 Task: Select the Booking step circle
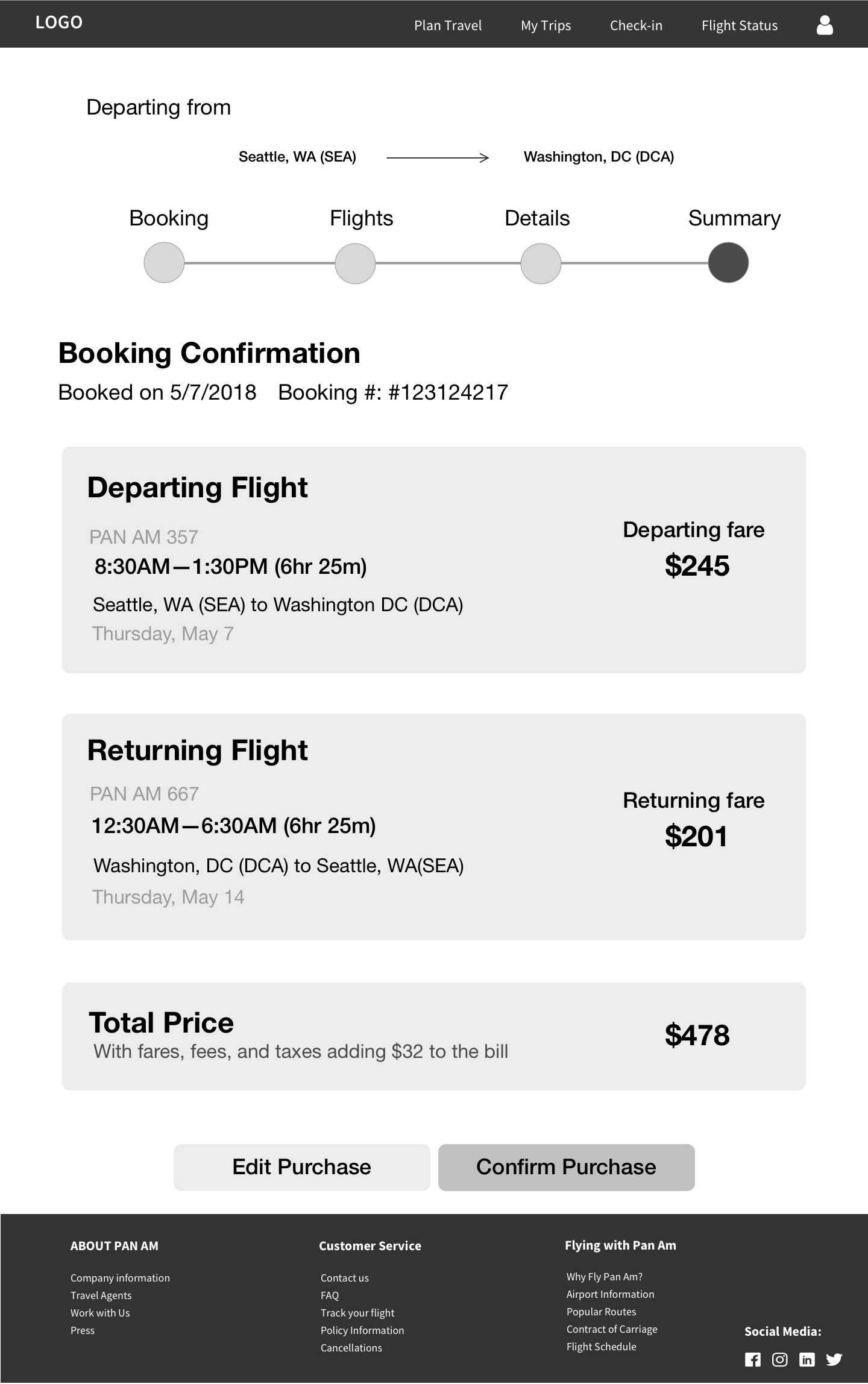point(164,263)
